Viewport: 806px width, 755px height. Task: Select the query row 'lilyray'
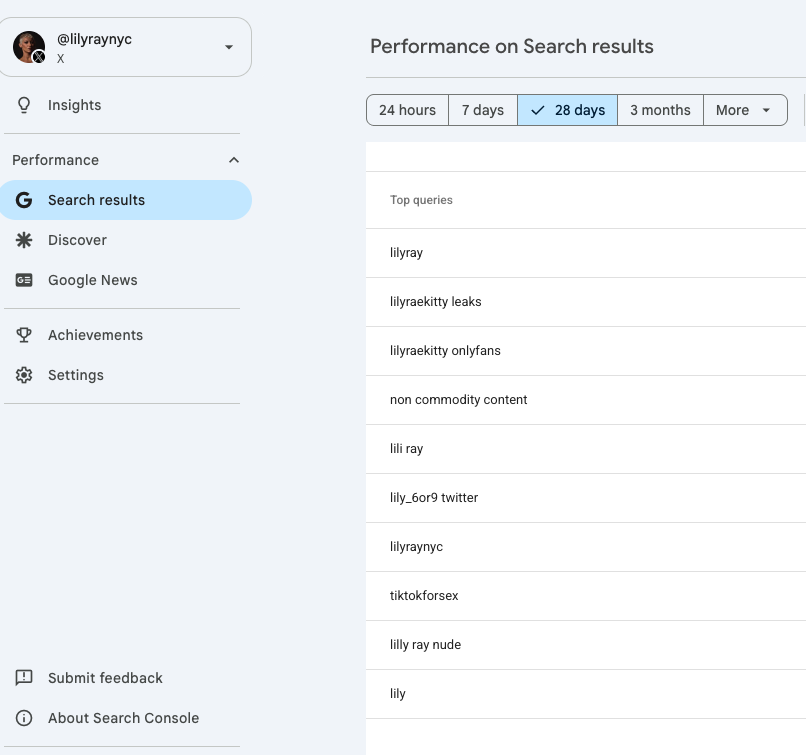(585, 253)
